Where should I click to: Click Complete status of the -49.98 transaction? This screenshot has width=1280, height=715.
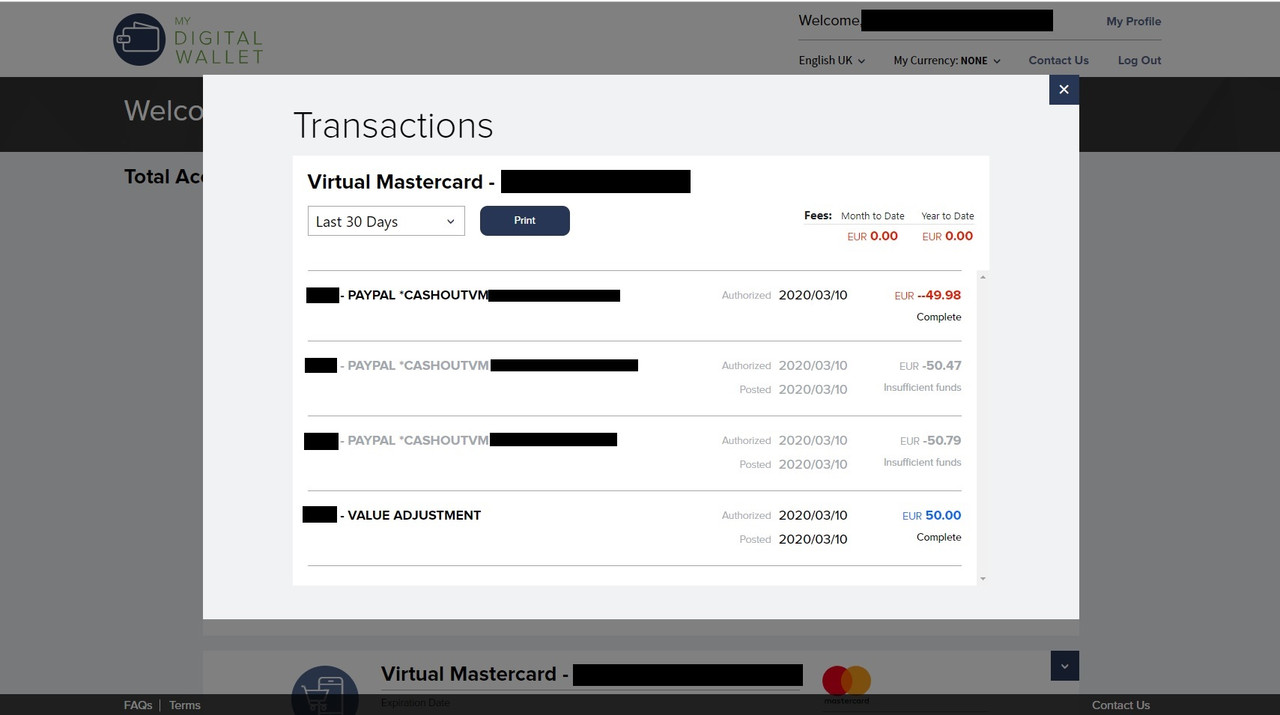click(x=939, y=317)
